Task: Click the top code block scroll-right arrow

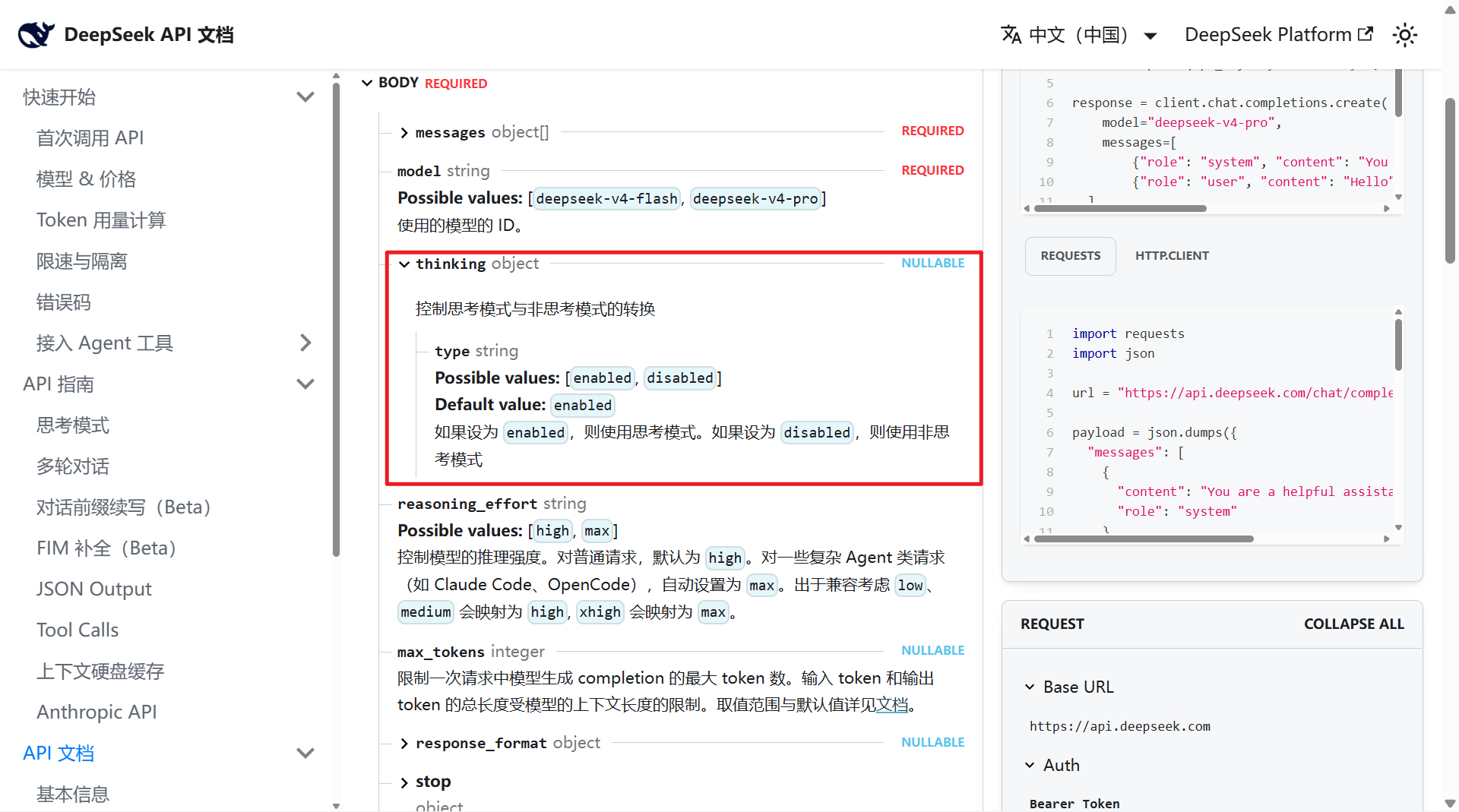Action: 1387,208
